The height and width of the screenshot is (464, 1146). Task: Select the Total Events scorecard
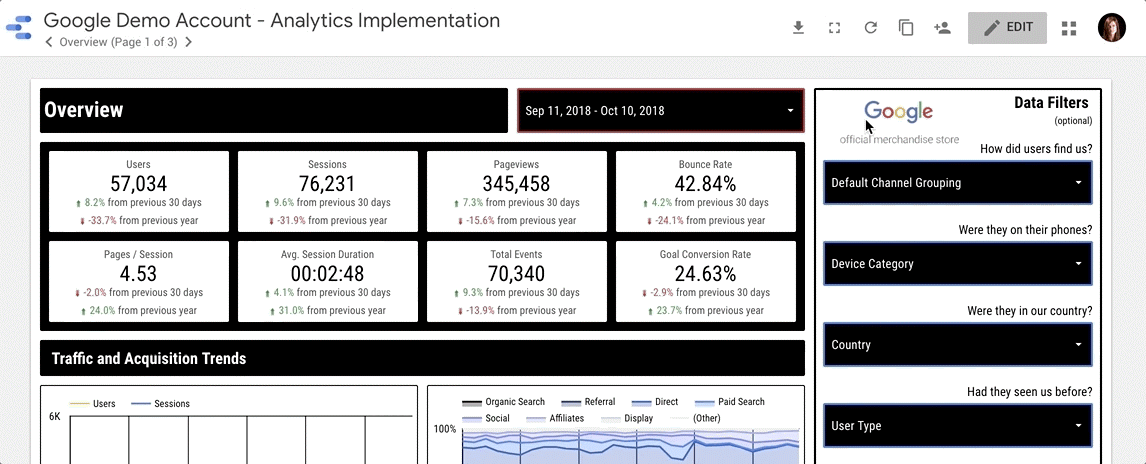[517, 281]
